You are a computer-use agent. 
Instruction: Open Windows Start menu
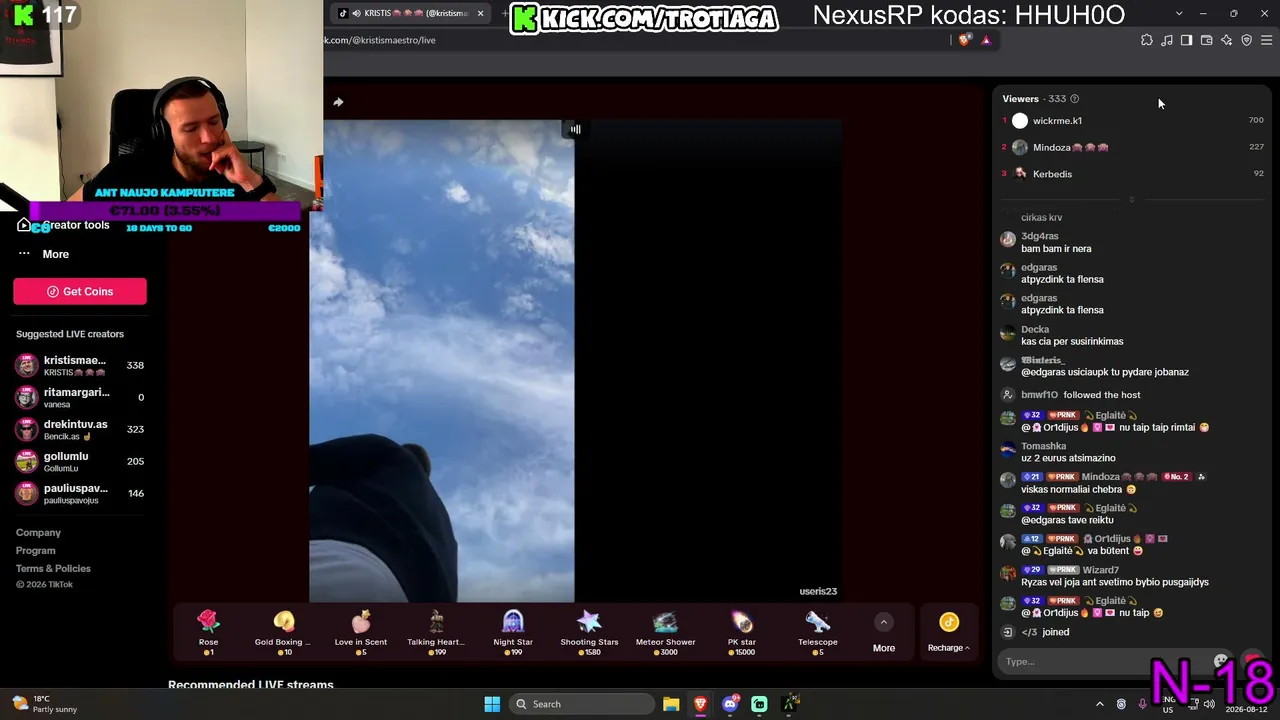492,704
